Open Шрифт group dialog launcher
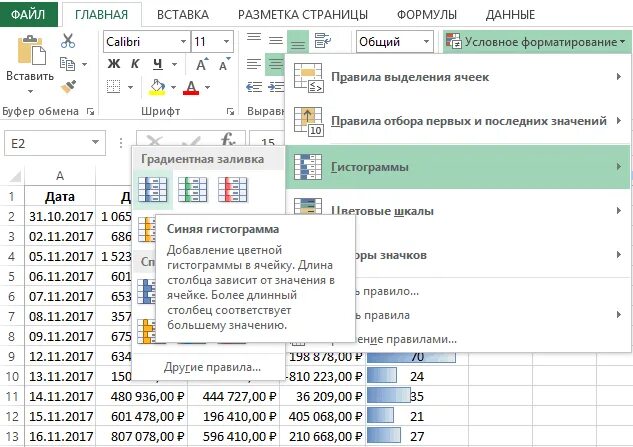The image size is (633, 447). [x=230, y=111]
